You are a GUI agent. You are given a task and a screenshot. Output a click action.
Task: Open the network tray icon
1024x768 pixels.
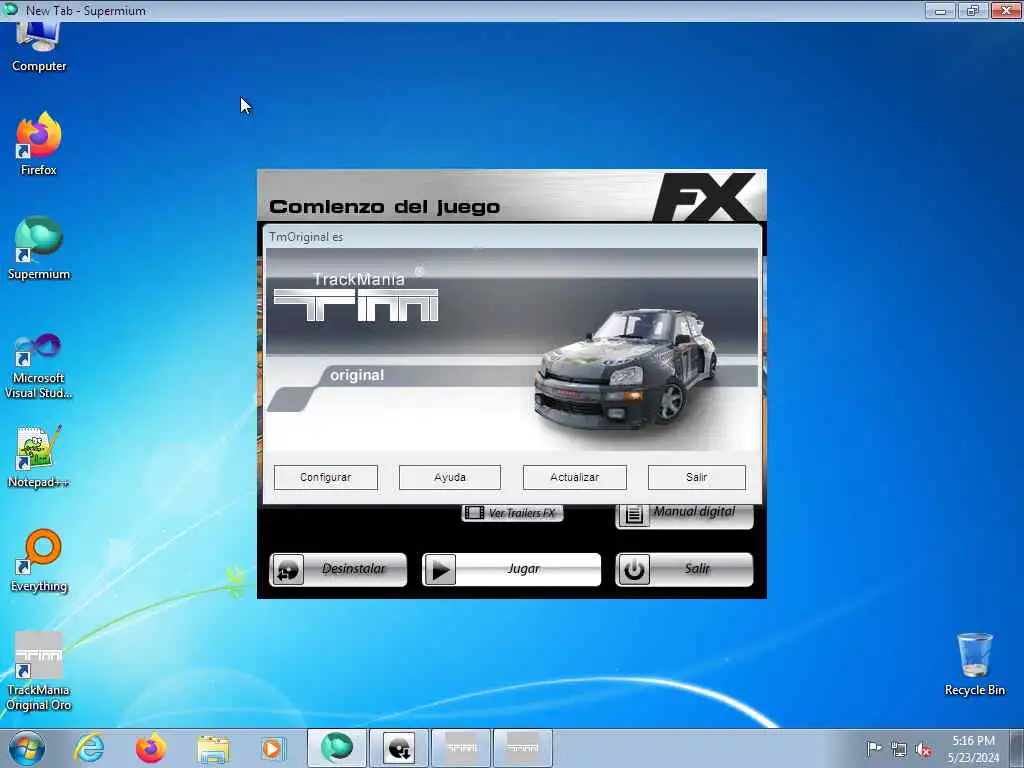tap(899, 750)
